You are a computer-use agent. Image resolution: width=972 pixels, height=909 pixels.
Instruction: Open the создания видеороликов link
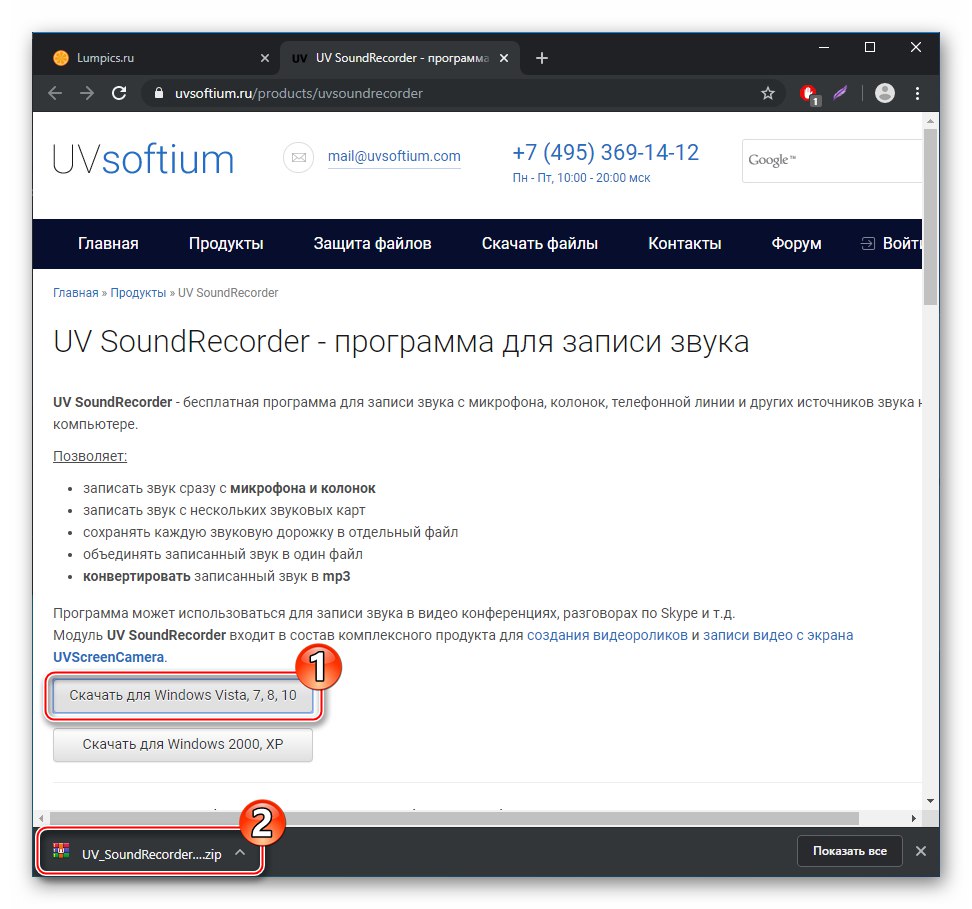[x=607, y=636]
